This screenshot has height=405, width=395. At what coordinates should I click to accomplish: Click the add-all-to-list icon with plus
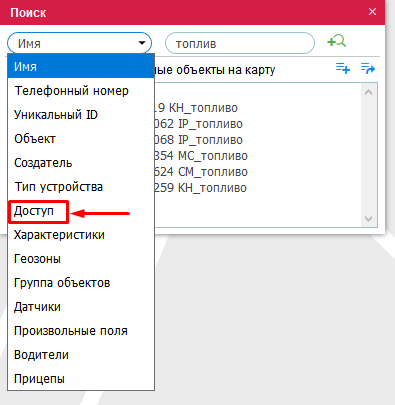[343, 68]
